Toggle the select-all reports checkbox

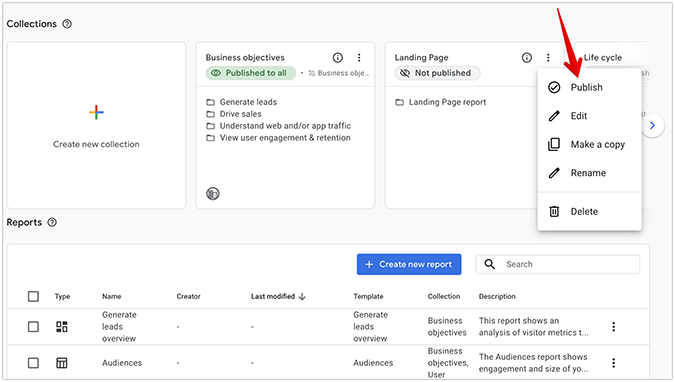(33, 297)
